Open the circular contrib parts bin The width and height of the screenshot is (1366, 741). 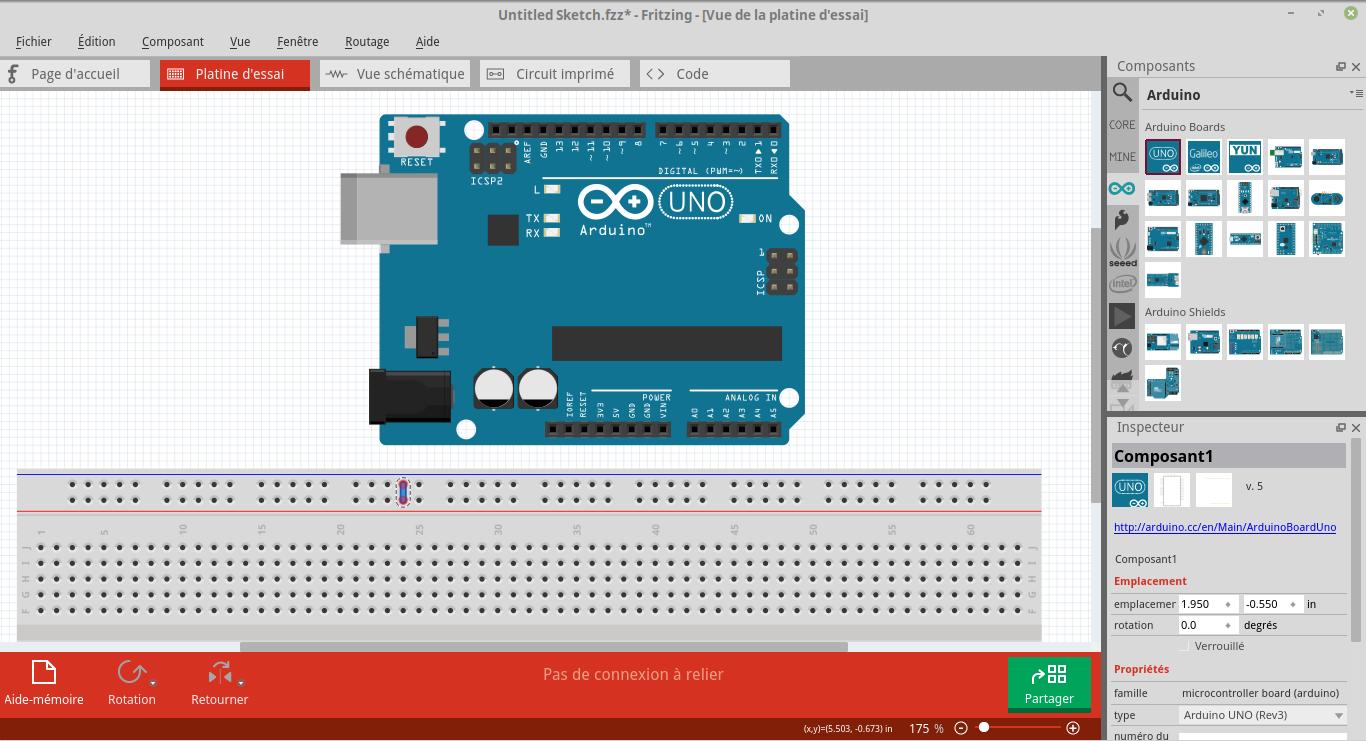[1122, 348]
